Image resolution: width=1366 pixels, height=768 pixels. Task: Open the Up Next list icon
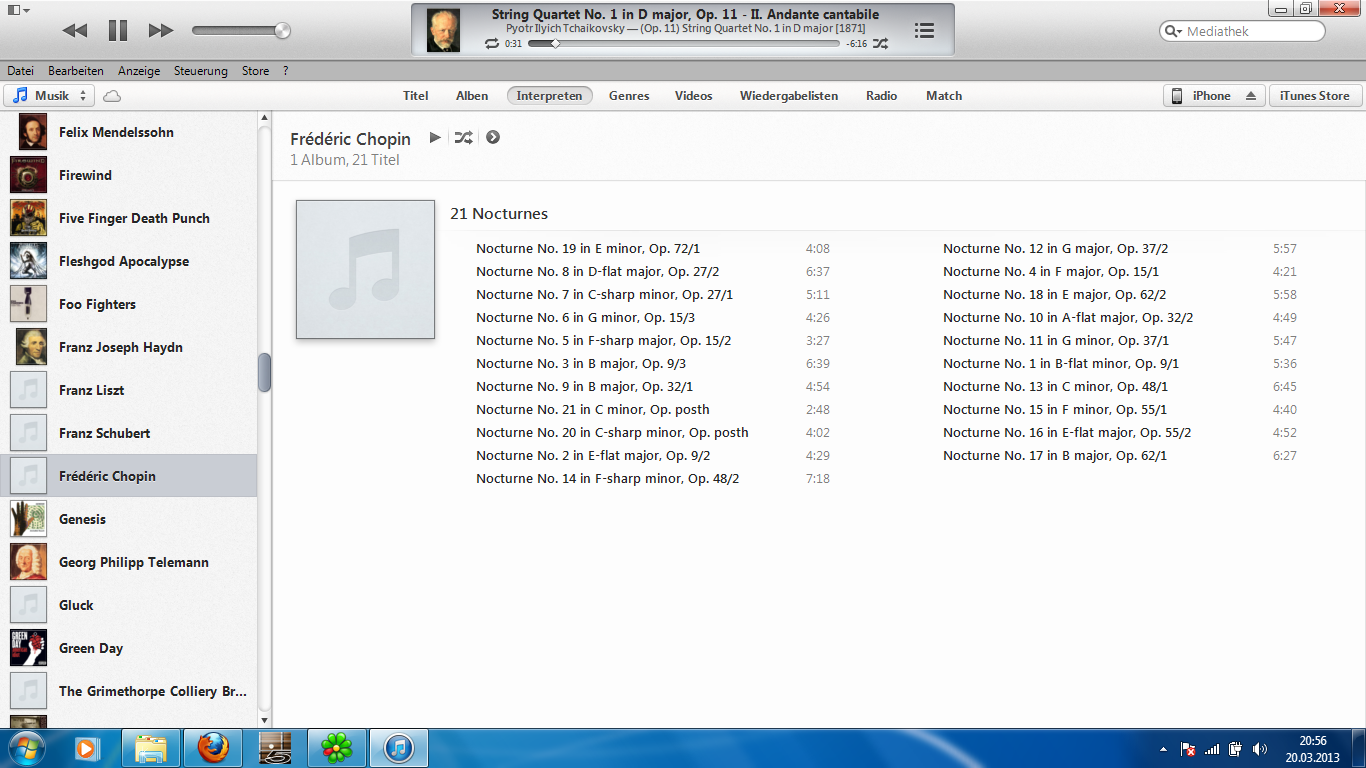click(x=925, y=31)
